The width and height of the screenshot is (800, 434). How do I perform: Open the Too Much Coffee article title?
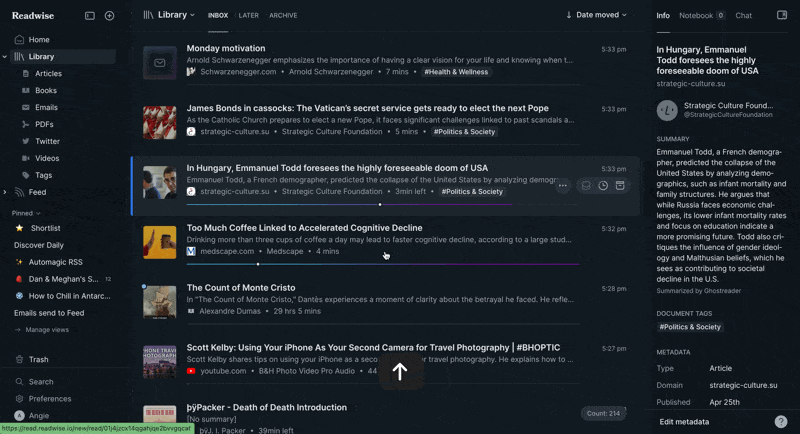pyautogui.click(x=304, y=228)
